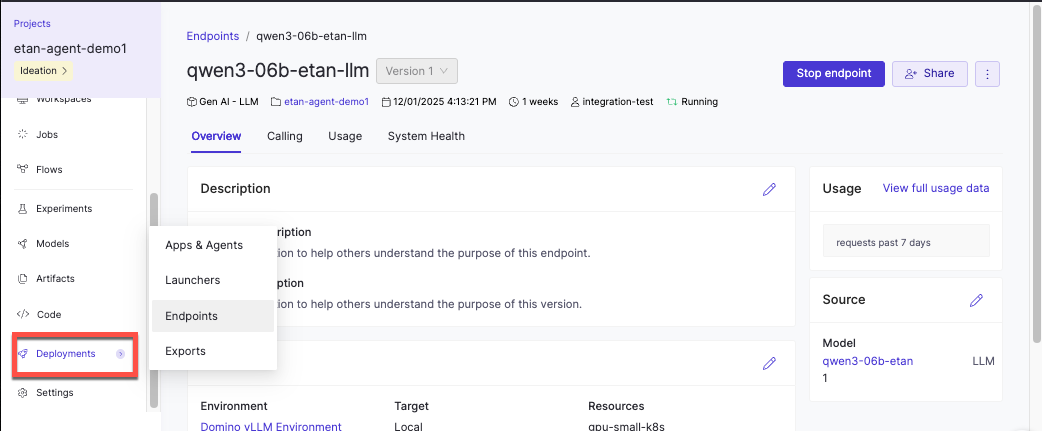Expand the Deployments submenu arrow
The width and height of the screenshot is (1042, 431).
(120, 354)
